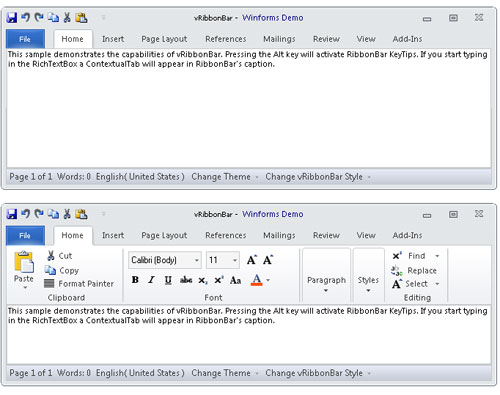Open the Find dropdown arrow
The width and height of the screenshot is (500, 395).
click(437, 256)
